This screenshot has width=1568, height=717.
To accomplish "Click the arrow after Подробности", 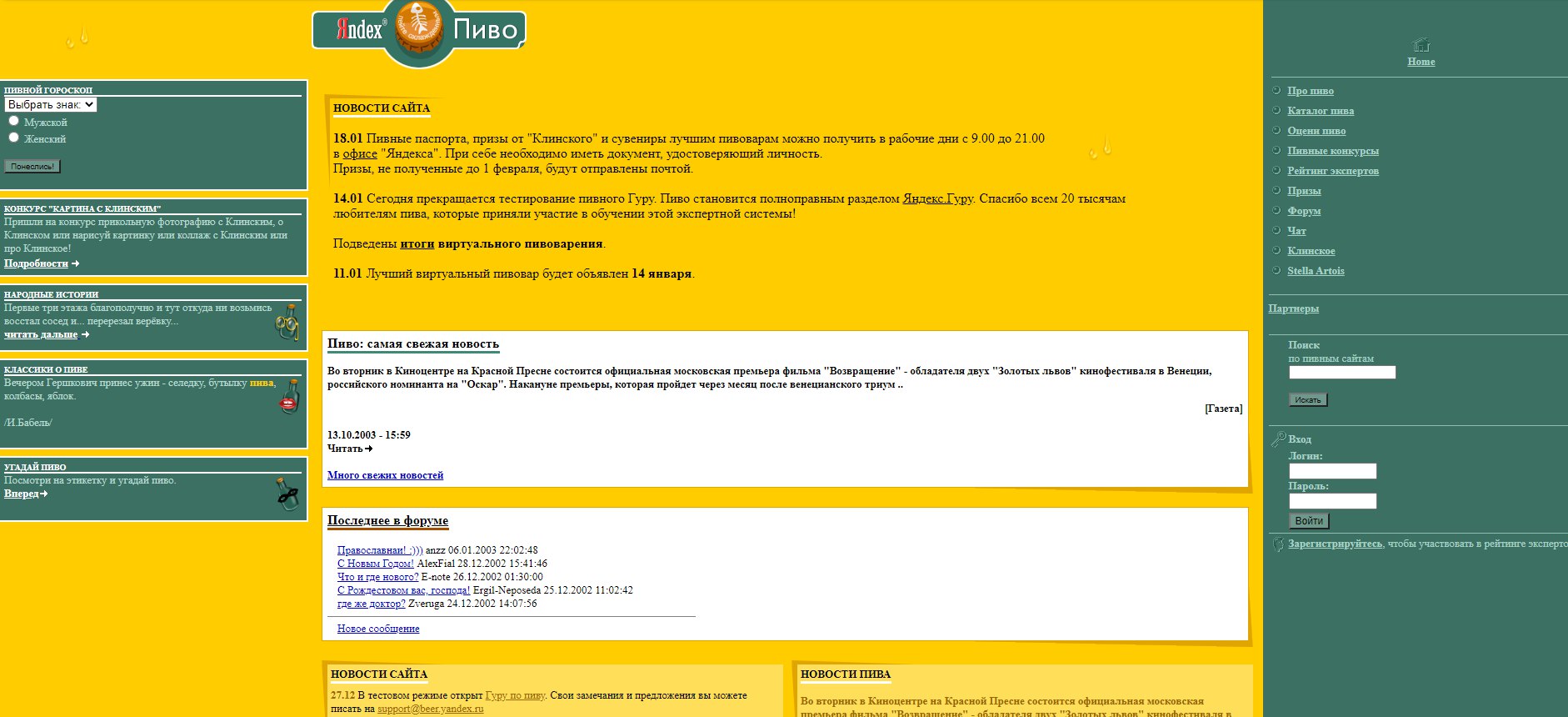I will coord(76,263).
